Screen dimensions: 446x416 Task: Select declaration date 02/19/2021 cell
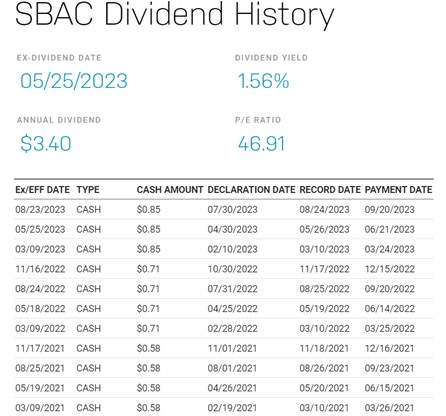pos(232,408)
